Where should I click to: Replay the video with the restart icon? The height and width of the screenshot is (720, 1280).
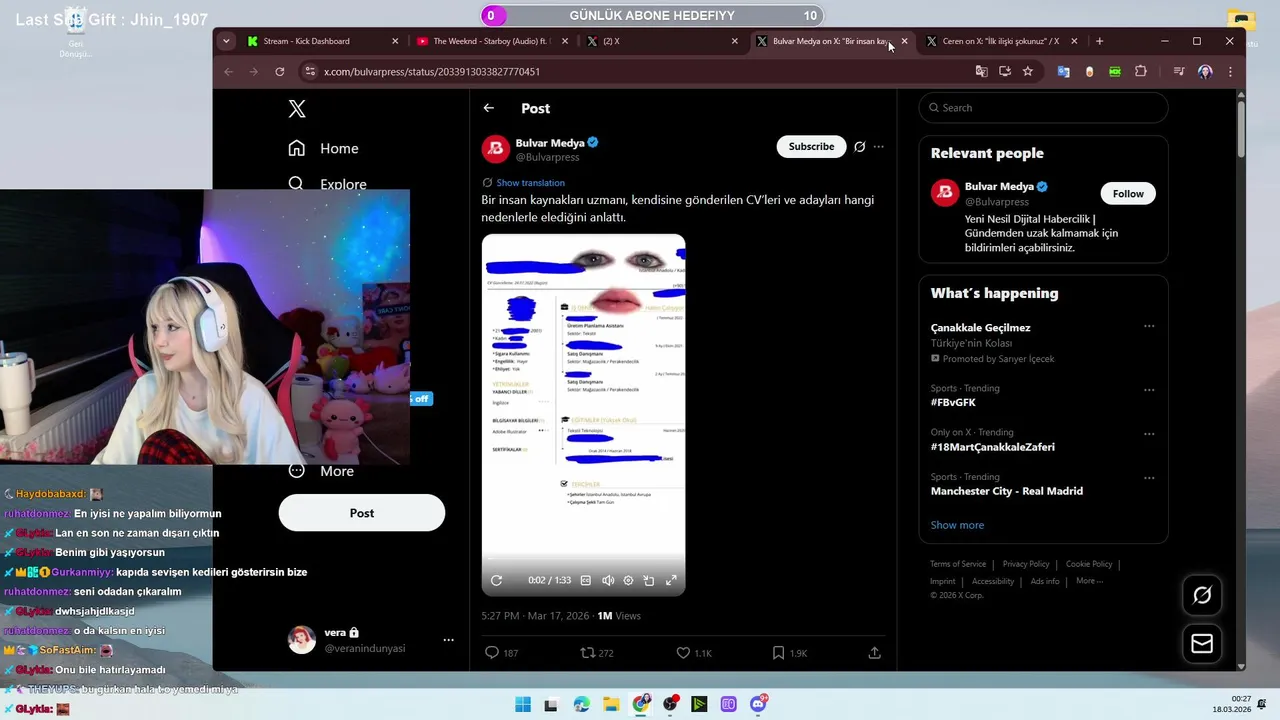[496, 580]
